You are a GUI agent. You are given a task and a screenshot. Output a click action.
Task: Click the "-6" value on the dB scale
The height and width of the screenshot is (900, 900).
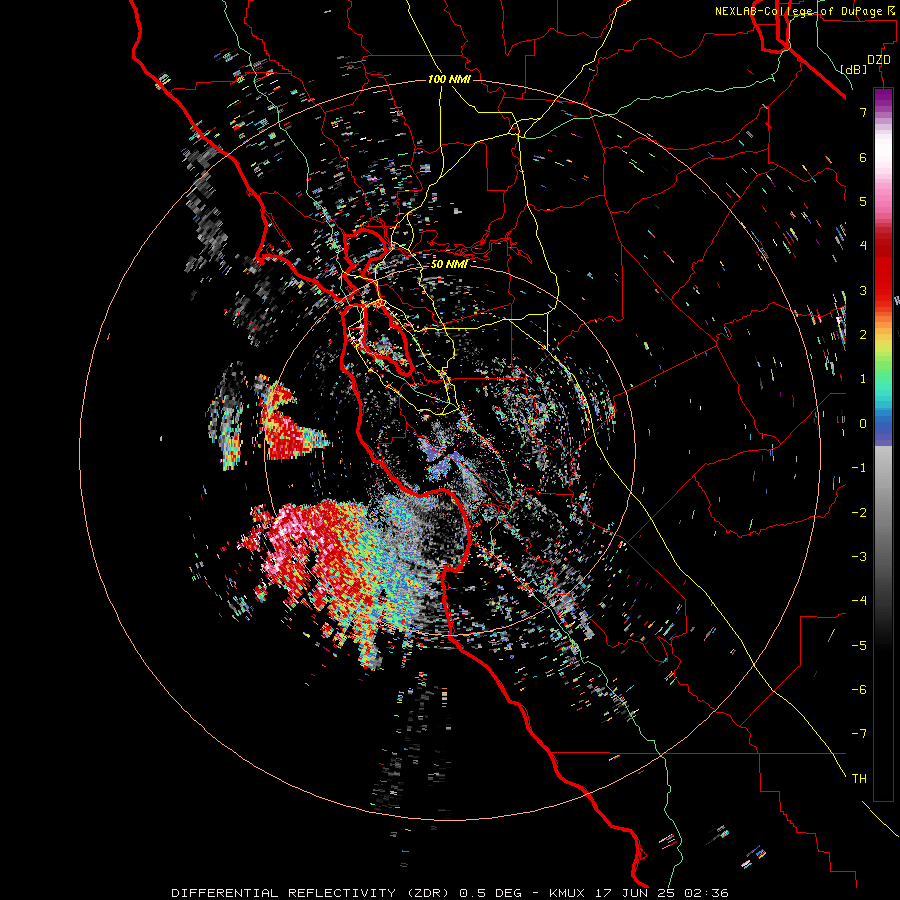[859, 690]
